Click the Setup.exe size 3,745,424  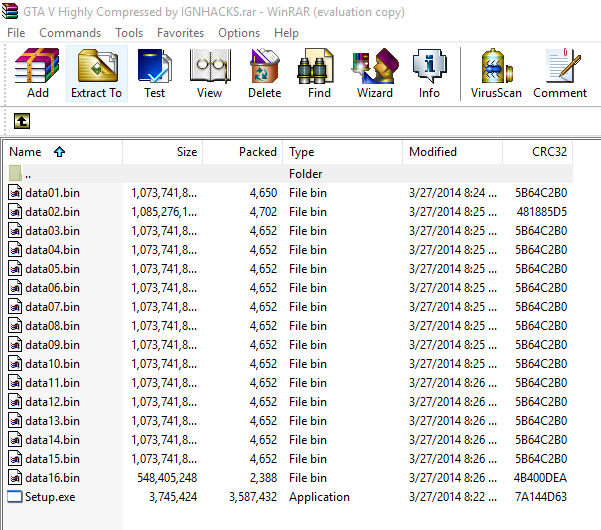click(173, 497)
